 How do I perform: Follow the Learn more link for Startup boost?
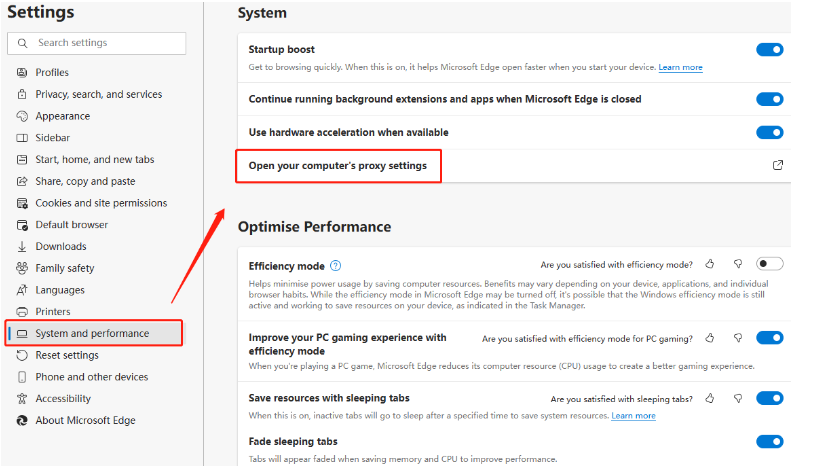680,67
